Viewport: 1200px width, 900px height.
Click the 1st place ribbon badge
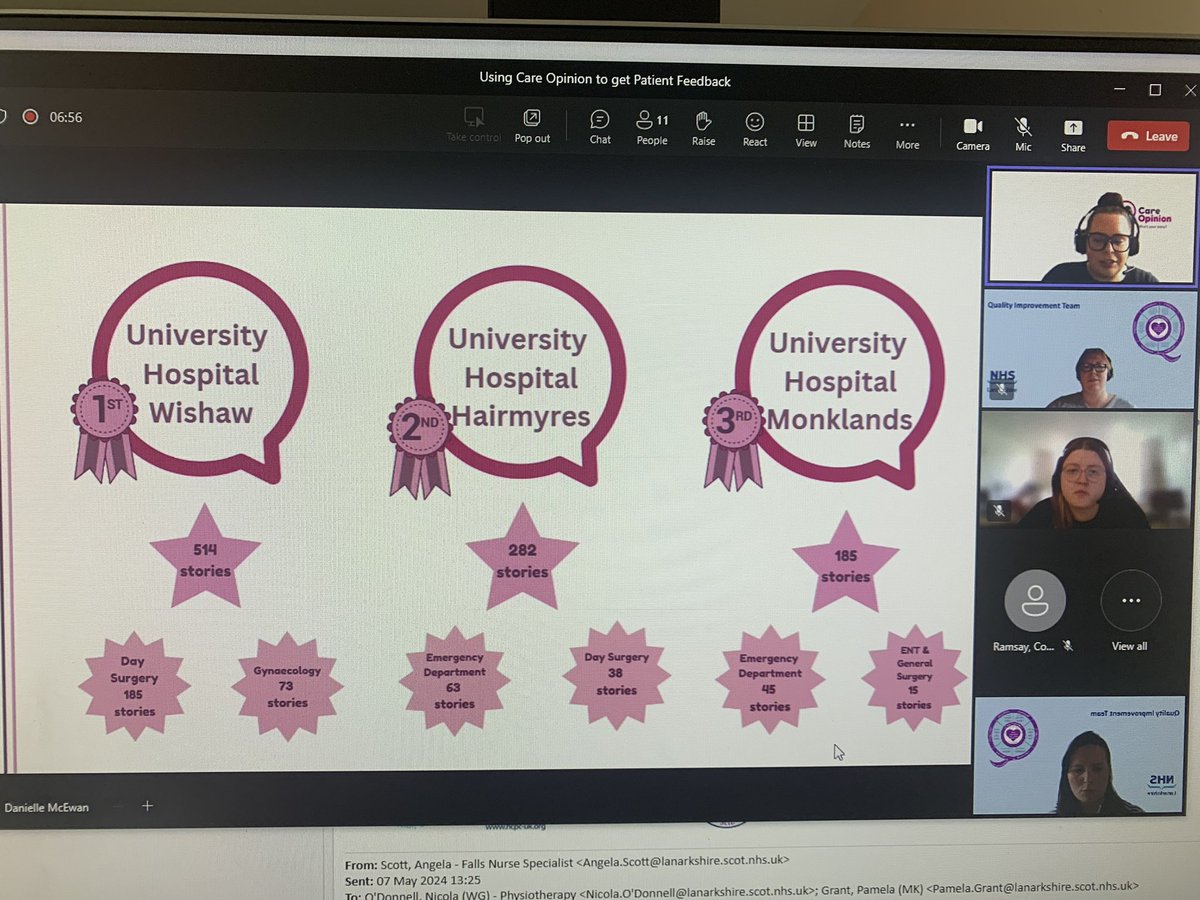[104, 428]
